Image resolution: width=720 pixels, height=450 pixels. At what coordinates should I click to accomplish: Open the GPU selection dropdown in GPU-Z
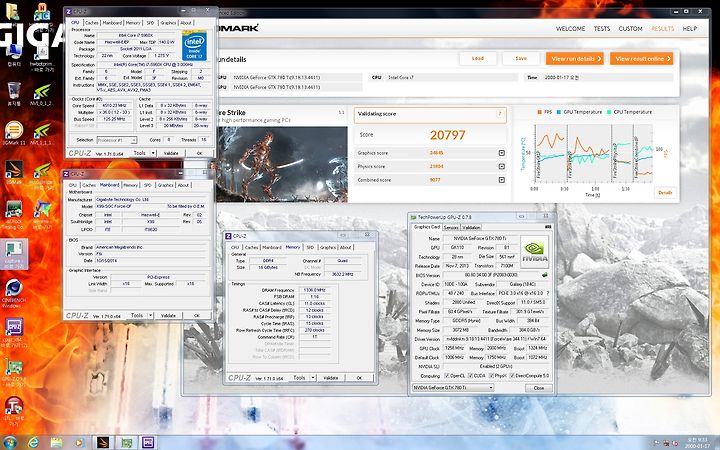click(453, 388)
